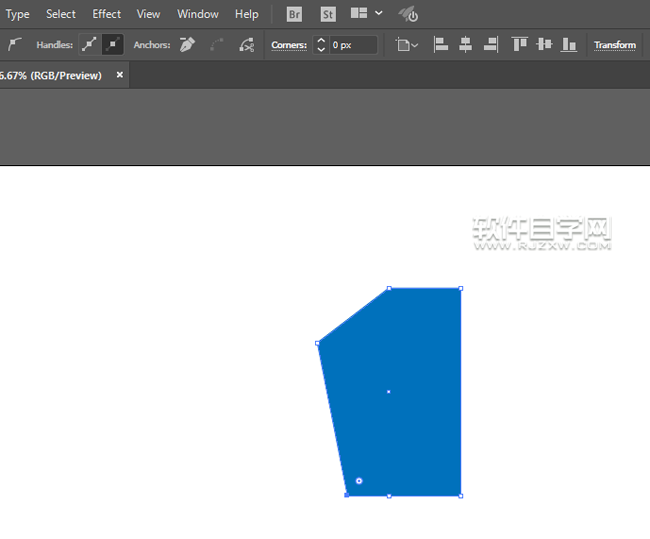
Task: Click Vertical Align Bottom icon
Action: 569,45
